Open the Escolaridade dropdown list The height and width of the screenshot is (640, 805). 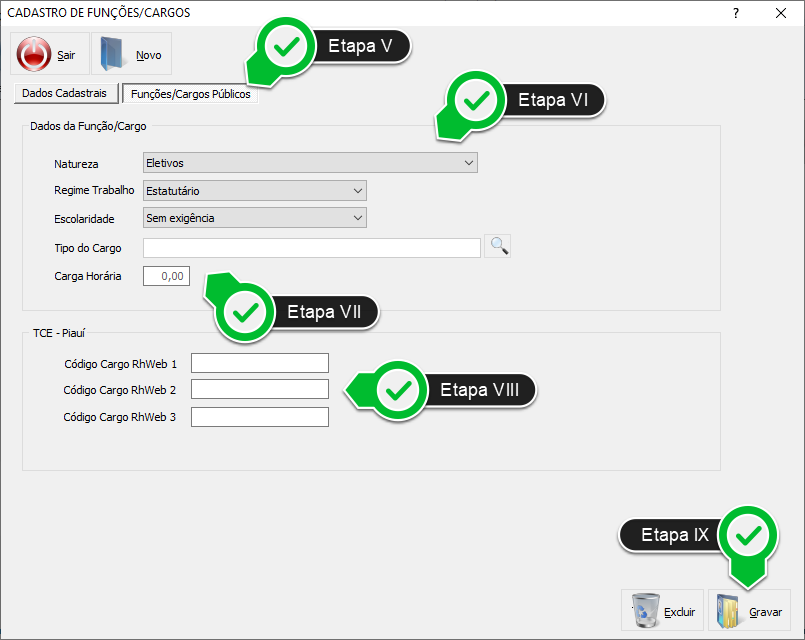[254, 218]
